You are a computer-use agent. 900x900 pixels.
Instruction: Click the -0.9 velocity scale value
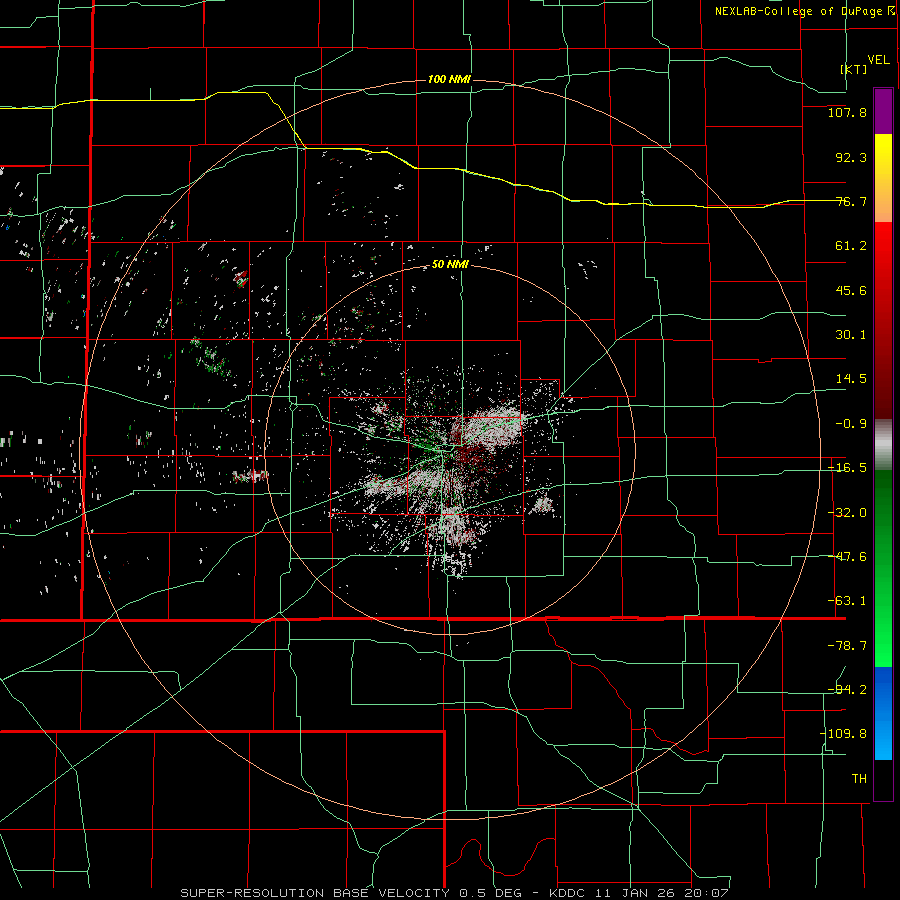click(x=851, y=424)
